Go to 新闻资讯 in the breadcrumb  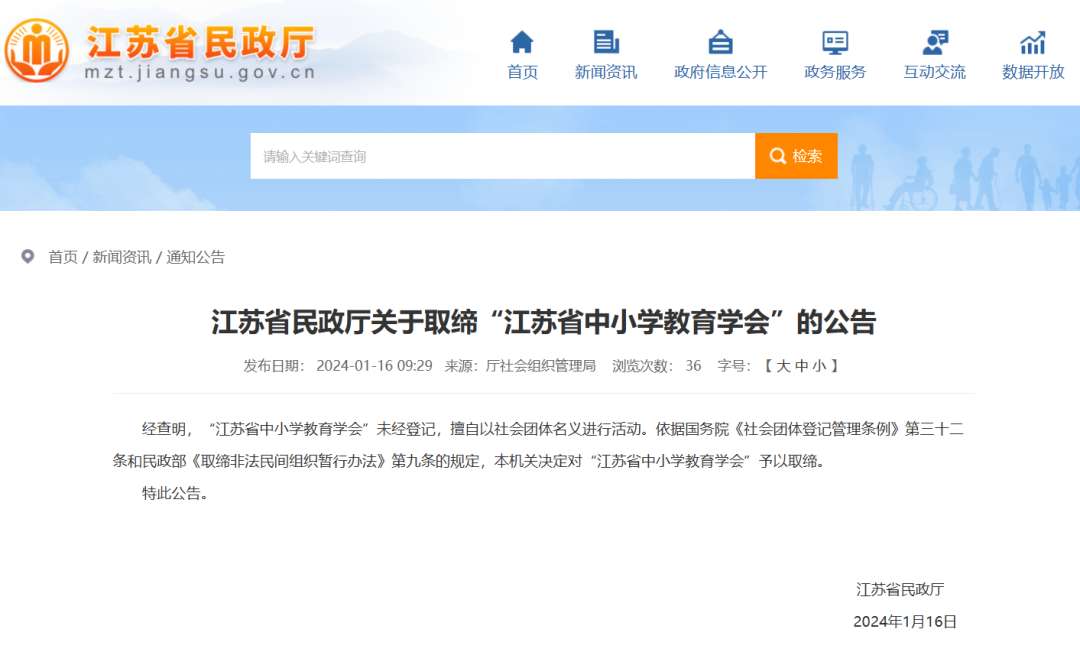121,257
